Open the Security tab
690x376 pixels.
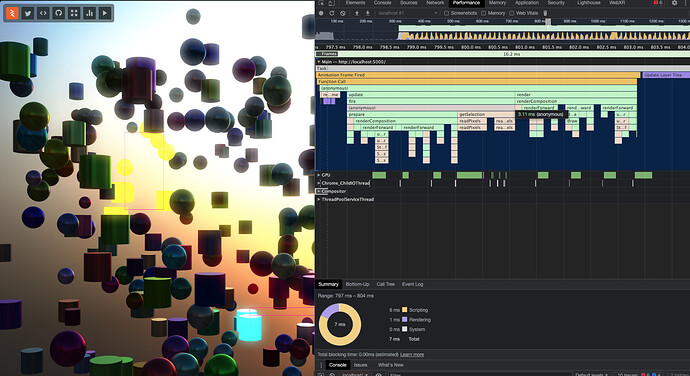tap(556, 3)
